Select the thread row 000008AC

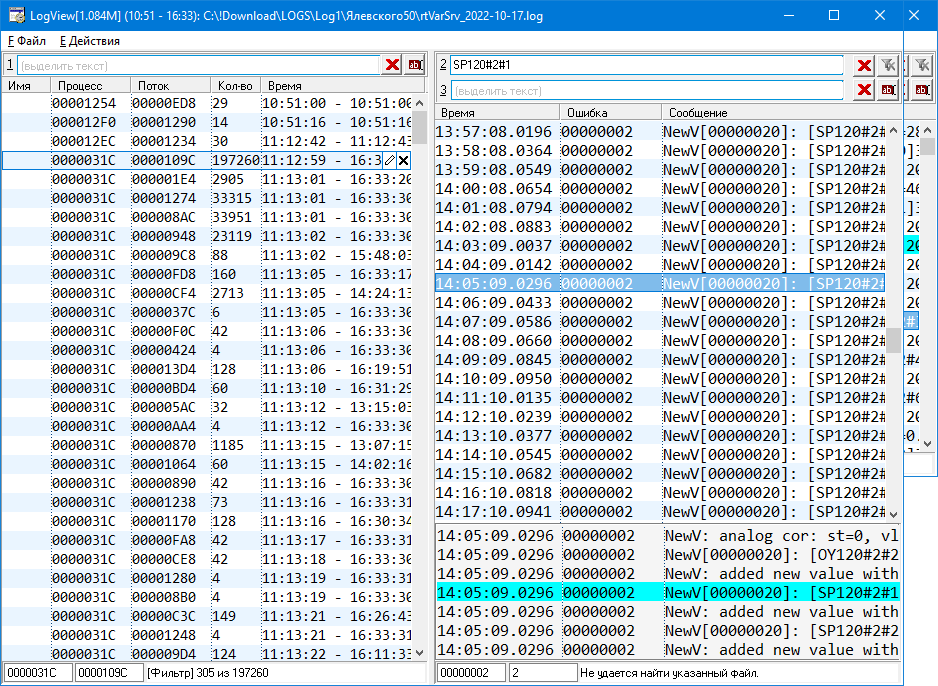207,217
